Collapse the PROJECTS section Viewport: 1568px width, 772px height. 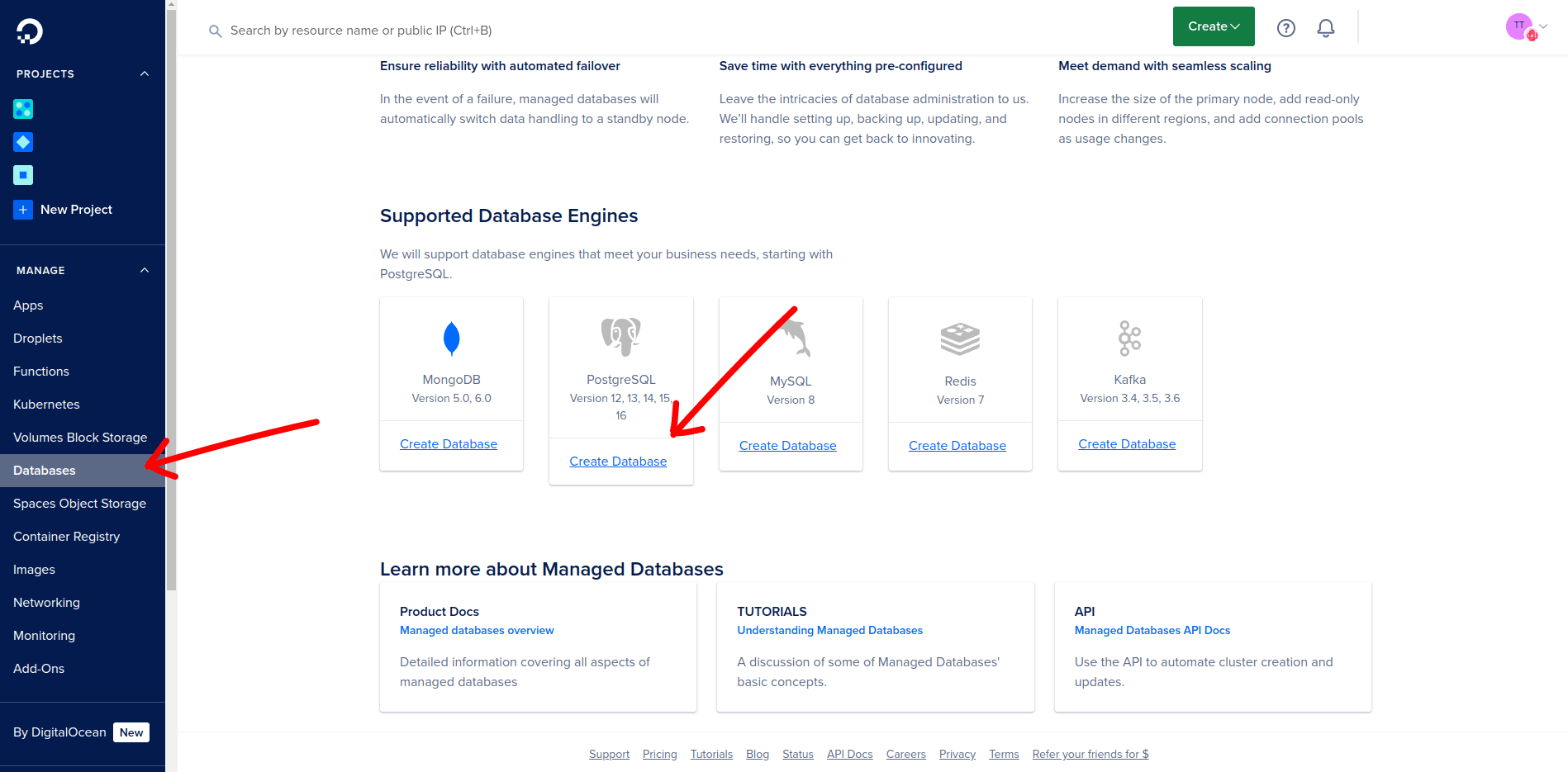pos(144,73)
